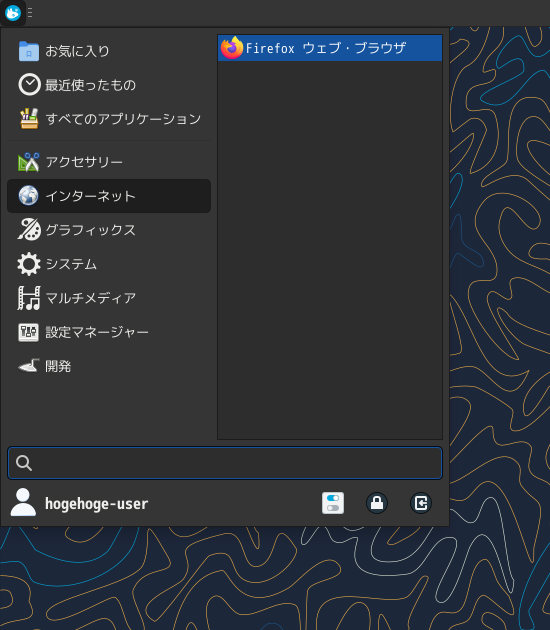Viewport: 550px width, 630px height.
Task: Select the マルチメディア category
Action: point(109,298)
